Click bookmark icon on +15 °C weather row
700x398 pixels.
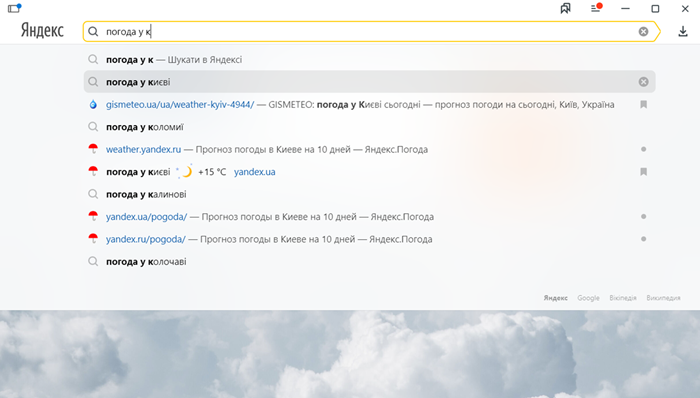(x=643, y=172)
